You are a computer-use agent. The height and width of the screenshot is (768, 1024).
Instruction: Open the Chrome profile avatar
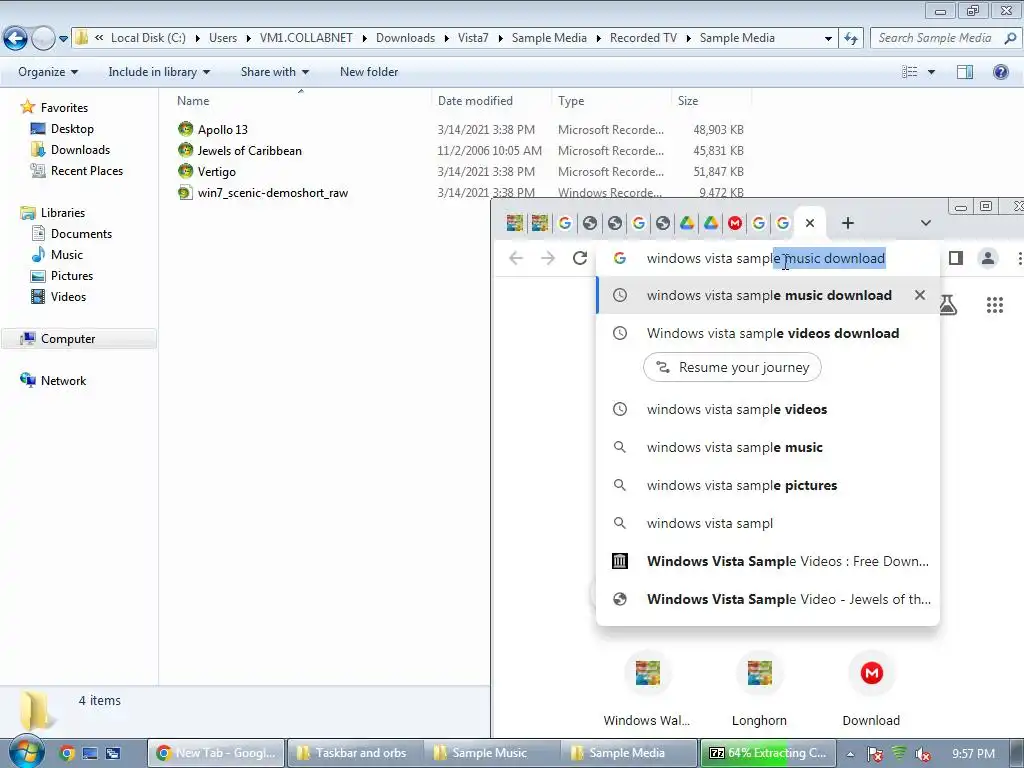988,258
